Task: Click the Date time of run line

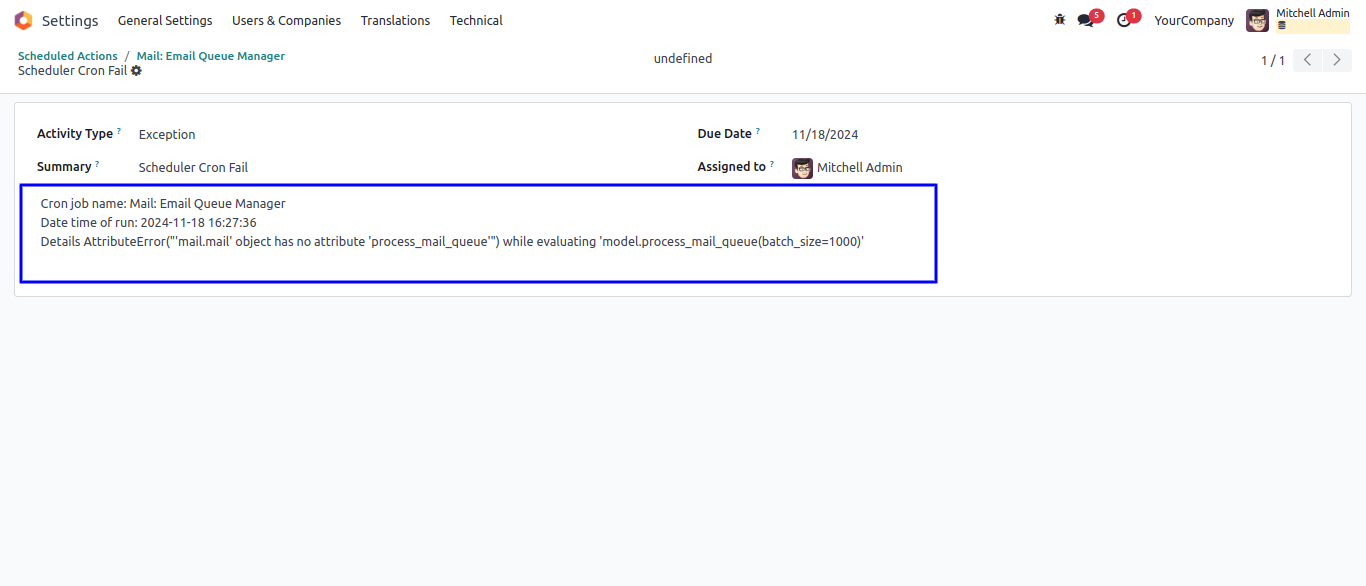Action: pyautogui.click(x=149, y=223)
